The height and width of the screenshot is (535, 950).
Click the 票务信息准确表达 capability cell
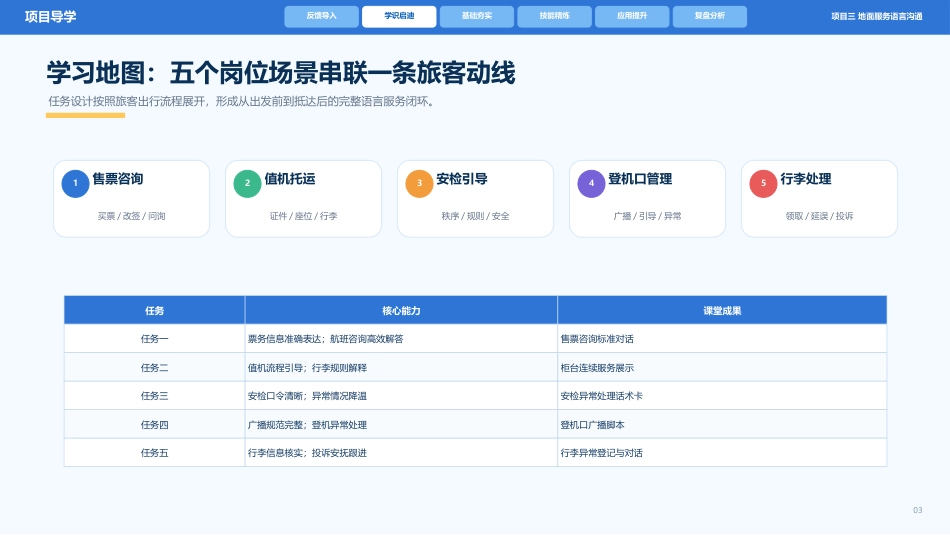click(401, 339)
